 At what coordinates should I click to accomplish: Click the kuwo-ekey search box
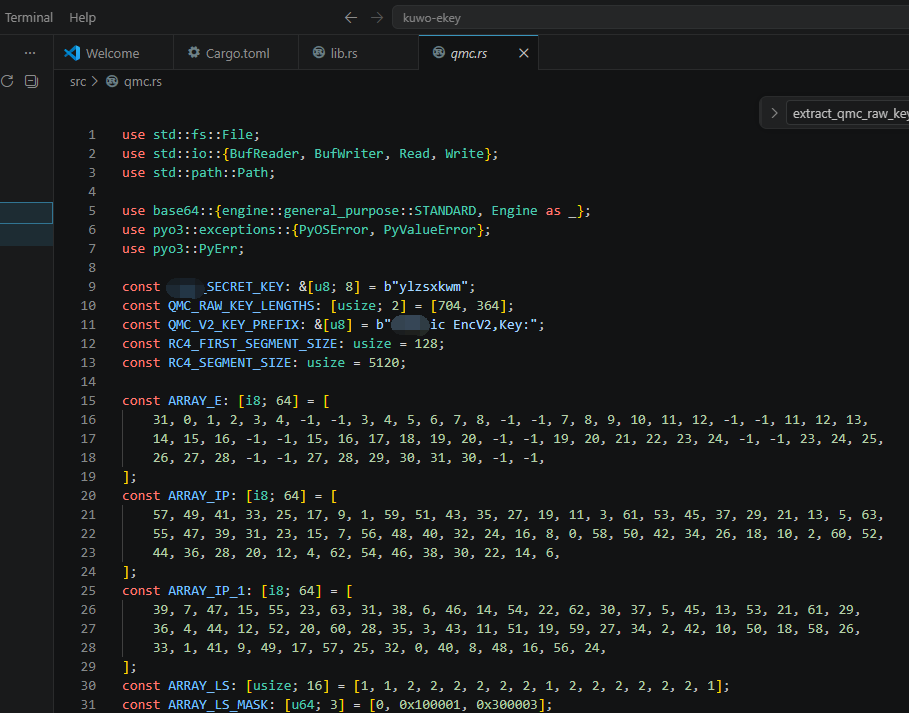click(650, 17)
